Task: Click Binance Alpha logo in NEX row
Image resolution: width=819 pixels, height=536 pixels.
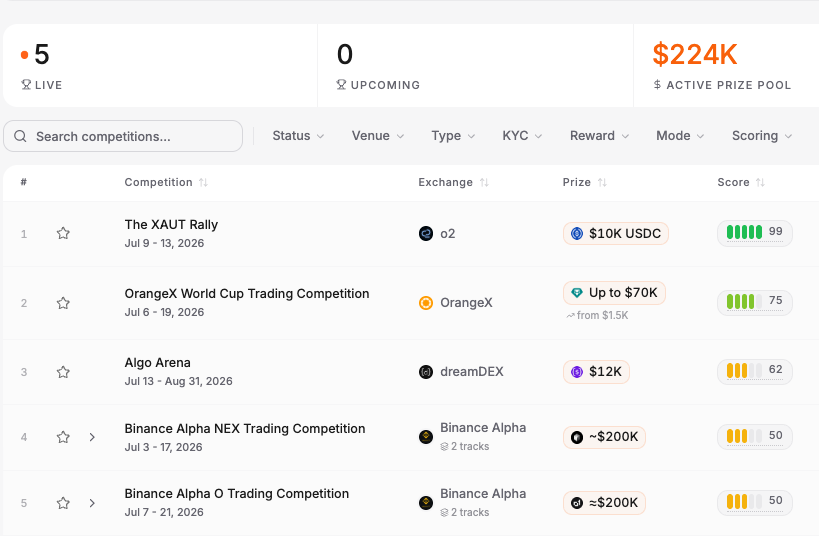Action: point(426,437)
